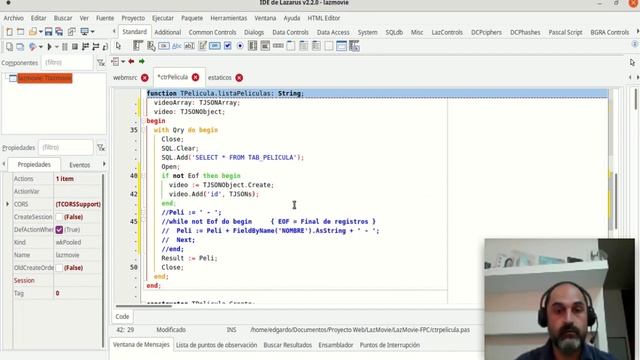Viewport: 640px width, 360px height.
Task: Toggle the OldCreateOrder checkbox
Action: point(59,268)
